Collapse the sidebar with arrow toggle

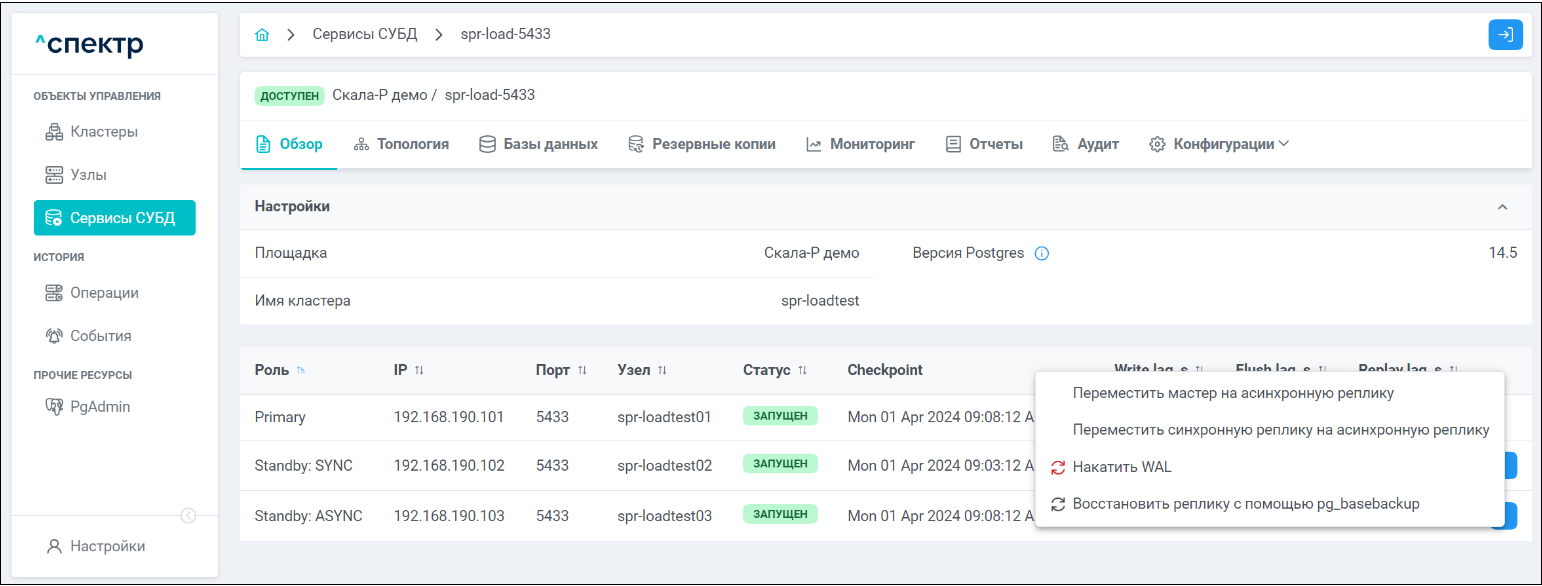[188, 516]
